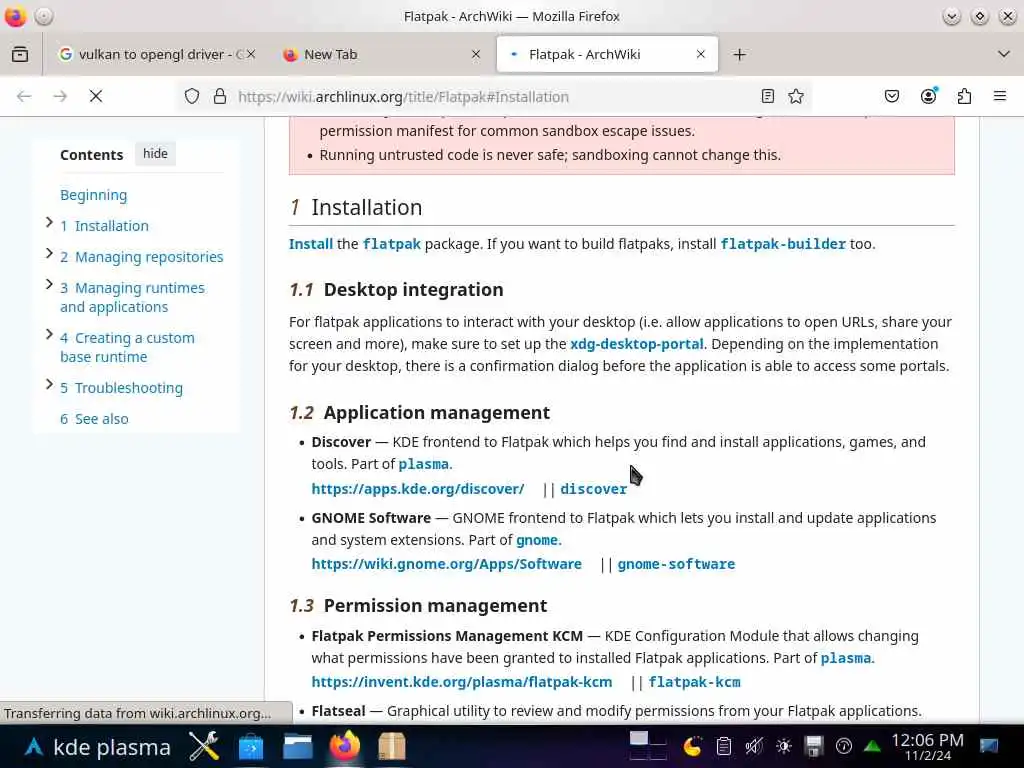The width and height of the screenshot is (1024, 768).
Task: Open the tracking protection shield icon
Action: pos(191,97)
